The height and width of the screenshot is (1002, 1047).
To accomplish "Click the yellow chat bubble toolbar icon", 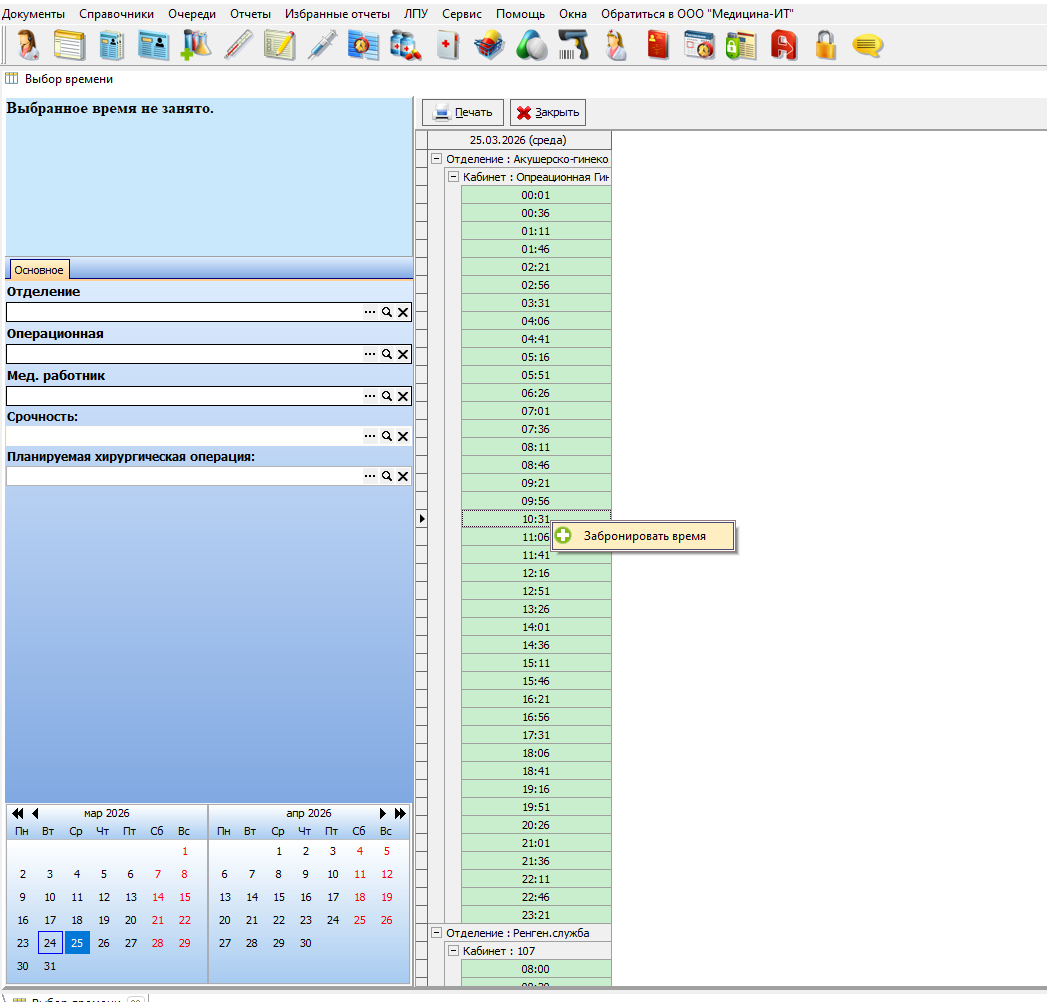I will (x=867, y=45).
